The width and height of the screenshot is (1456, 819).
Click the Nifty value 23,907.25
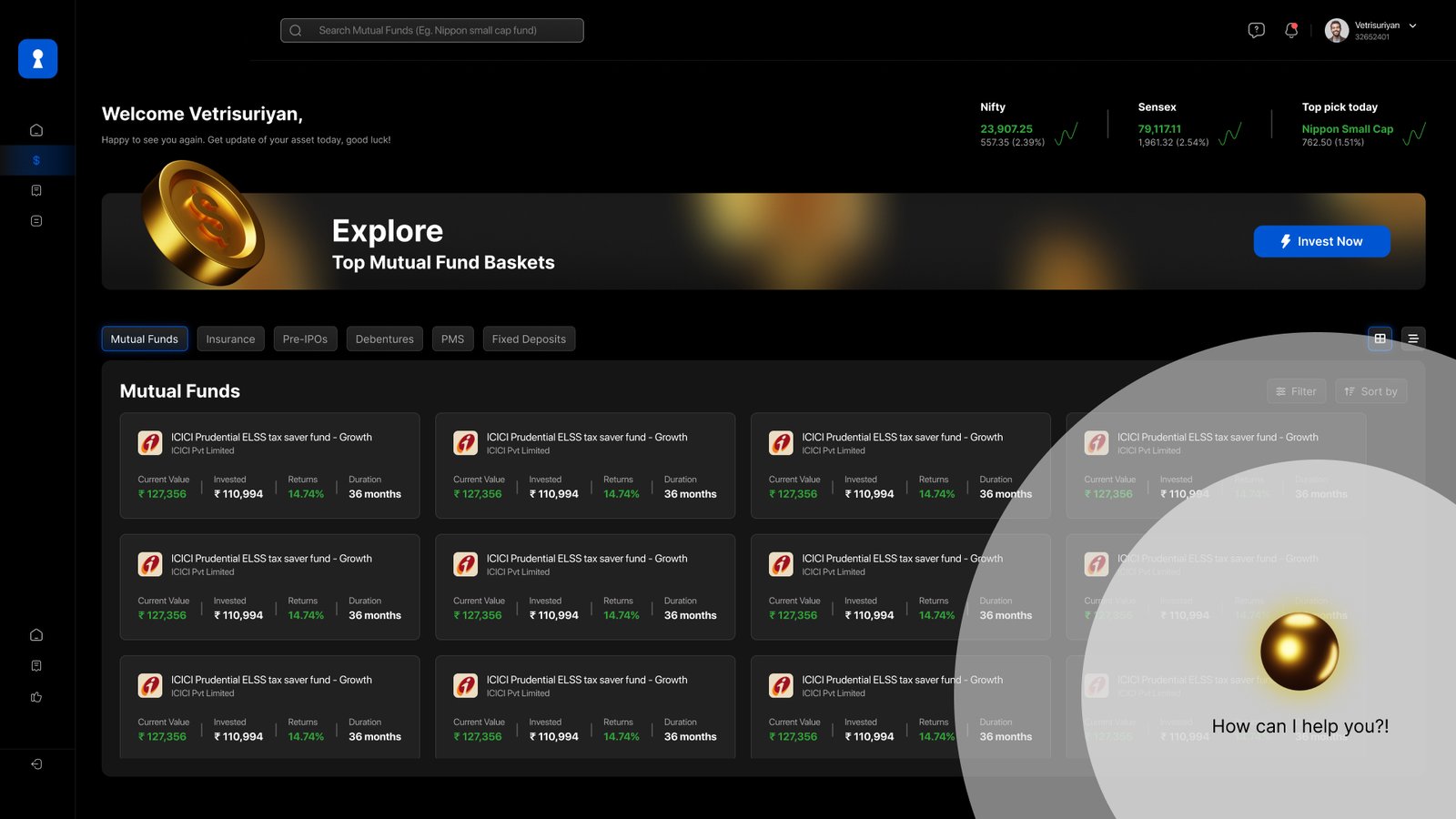(x=1006, y=129)
